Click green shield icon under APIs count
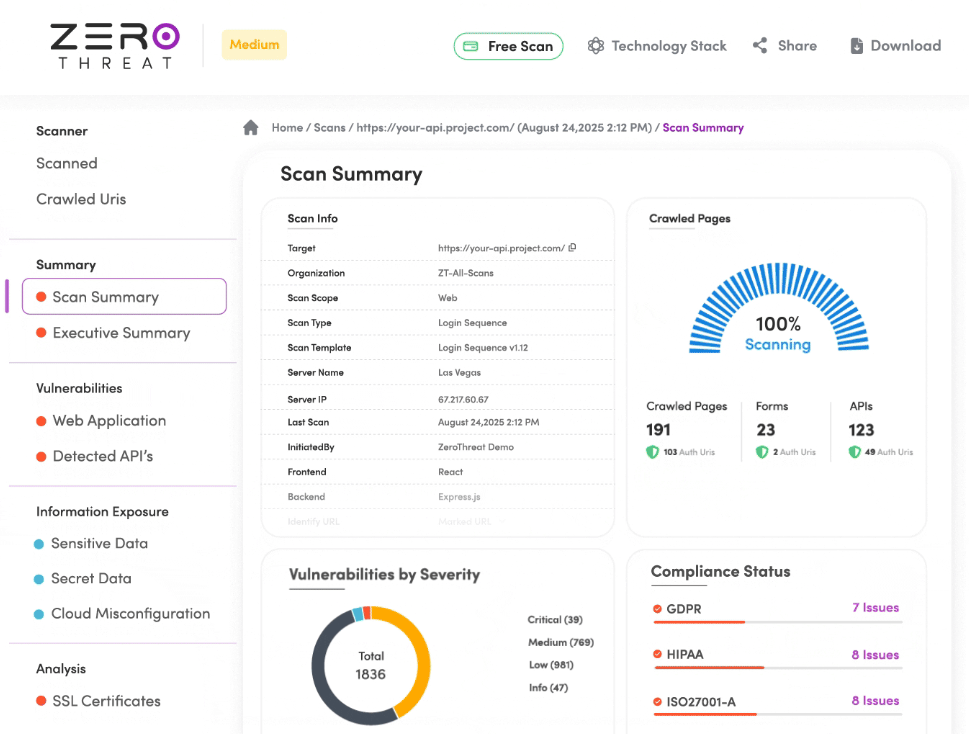The height and width of the screenshot is (734, 969). (855, 452)
